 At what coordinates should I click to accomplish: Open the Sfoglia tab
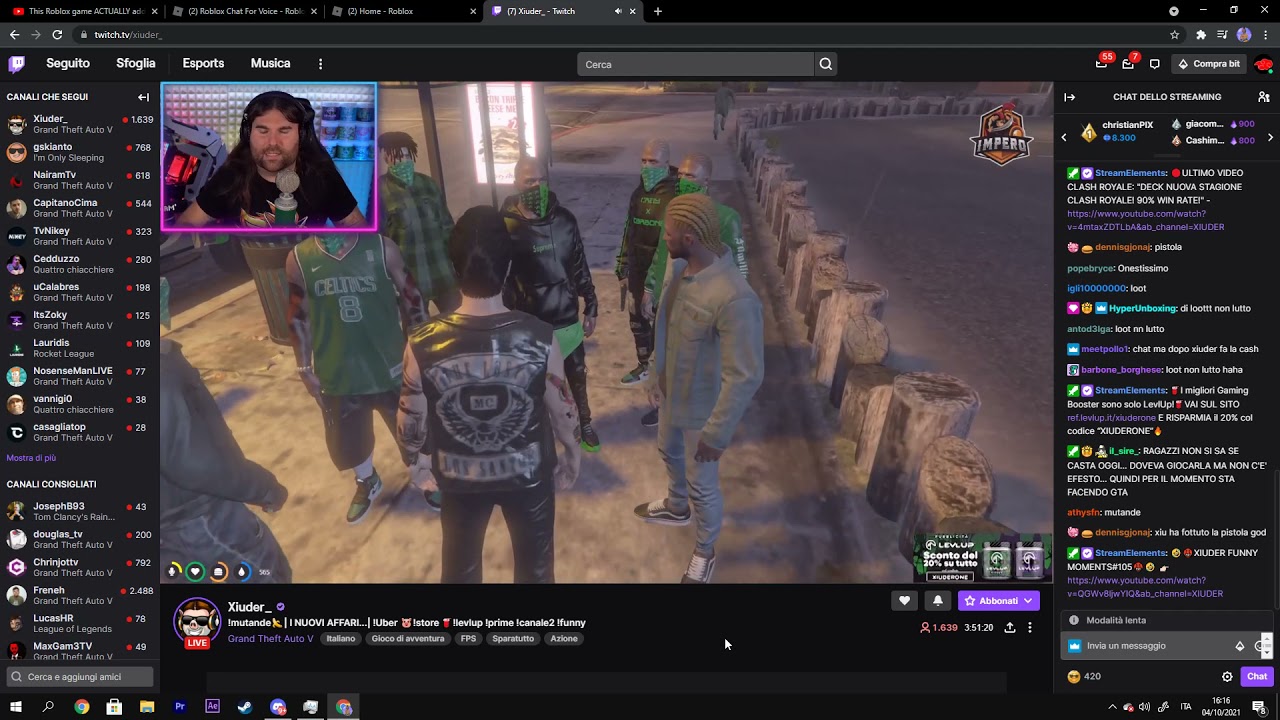click(x=136, y=63)
